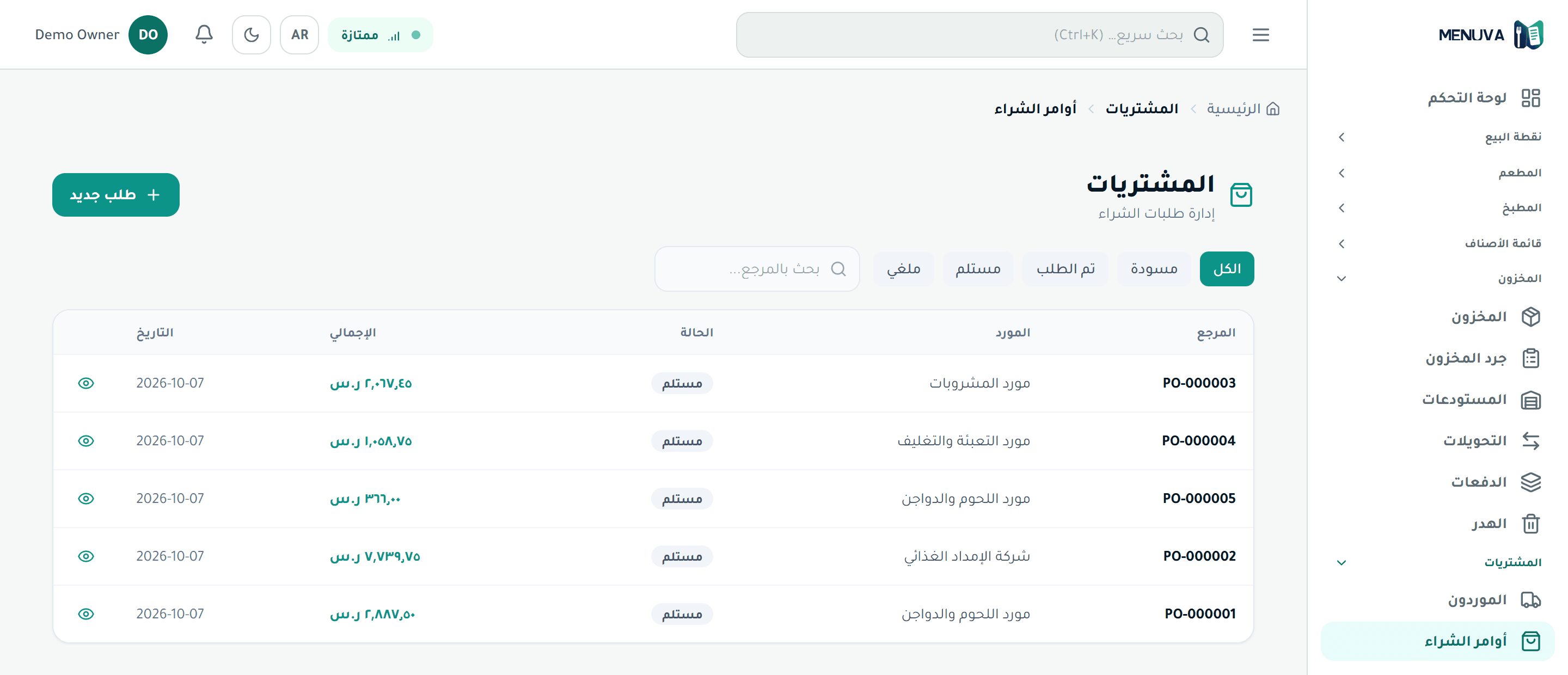Focus the quick search field (Ctrl+K)
The image size is (1568, 675).
point(979,35)
